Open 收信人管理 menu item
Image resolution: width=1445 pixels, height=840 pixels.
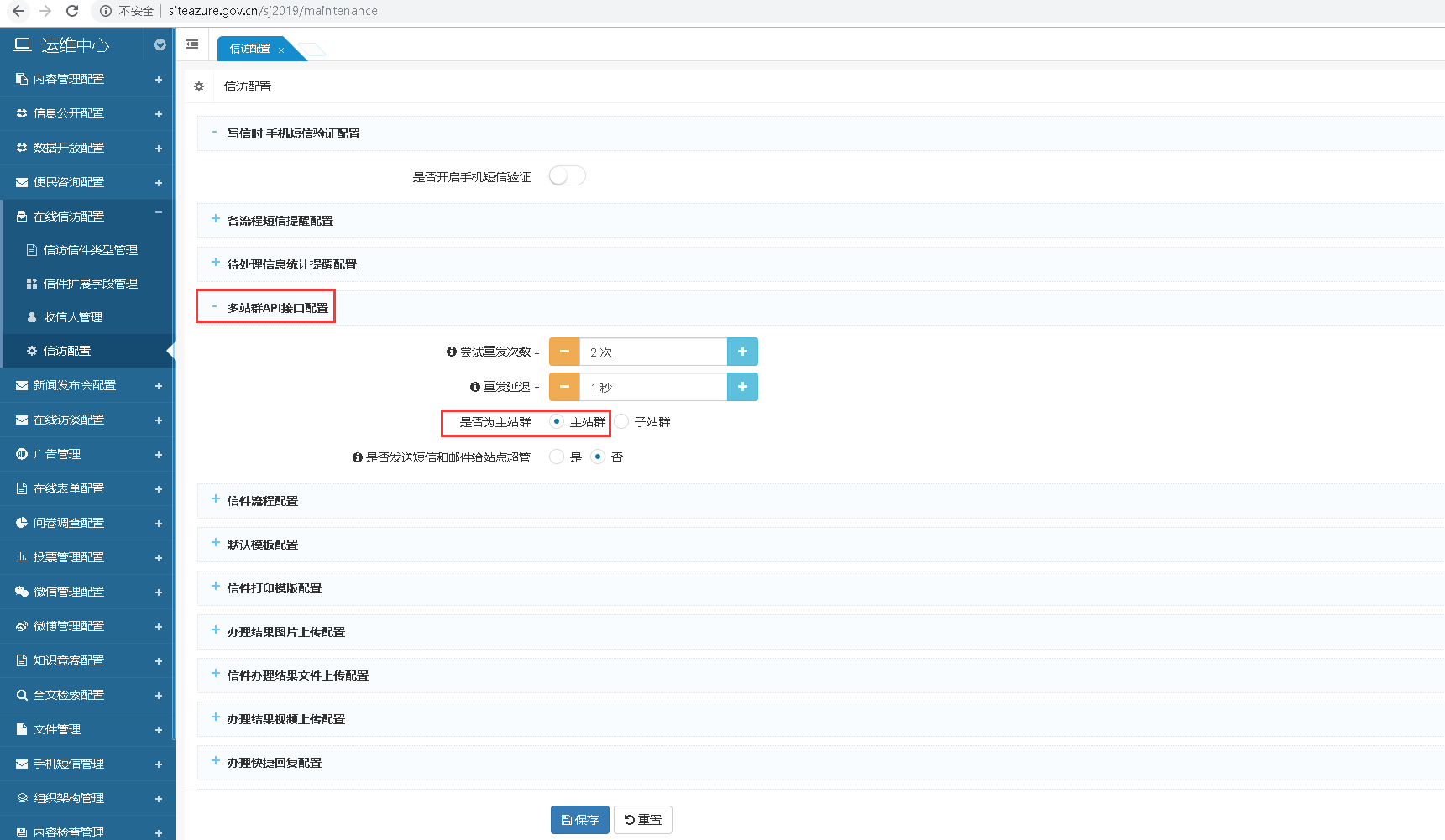tap(72, 317)
